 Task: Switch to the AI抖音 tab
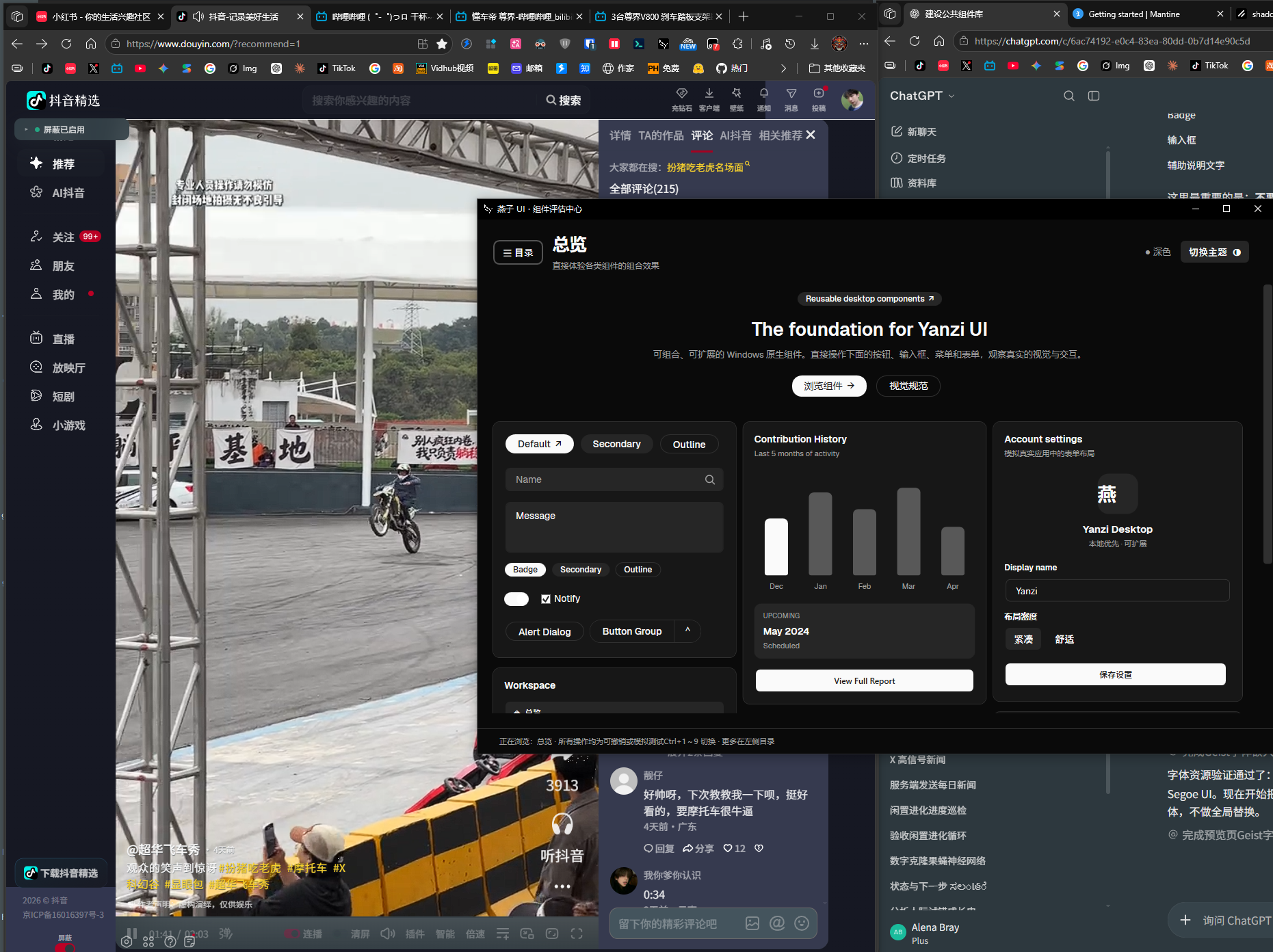(735, 135)
